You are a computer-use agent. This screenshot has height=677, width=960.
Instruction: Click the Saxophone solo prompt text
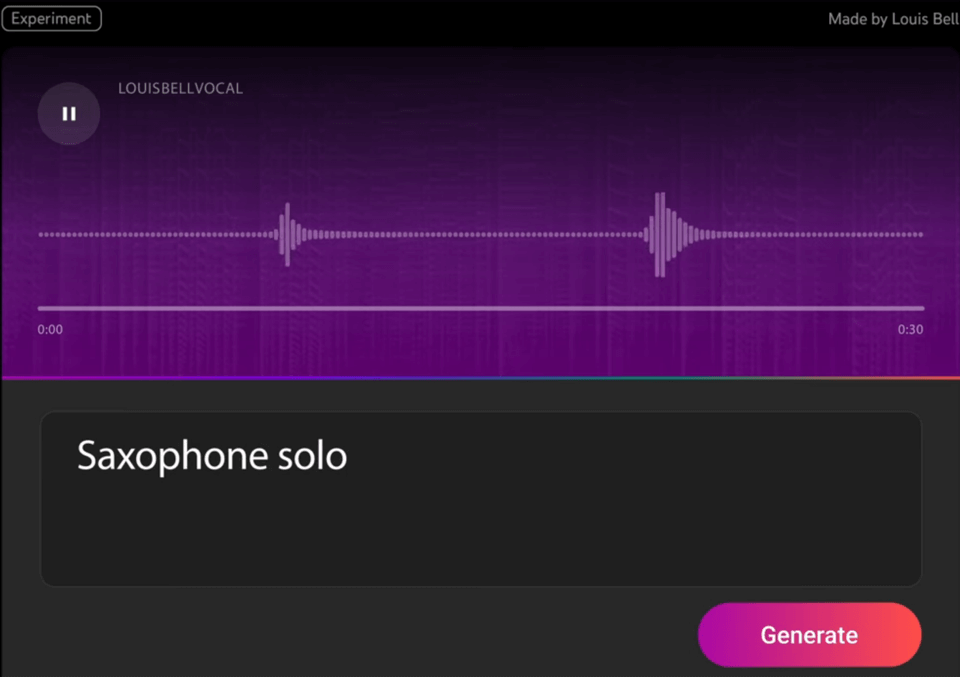[x=211, y=456]
